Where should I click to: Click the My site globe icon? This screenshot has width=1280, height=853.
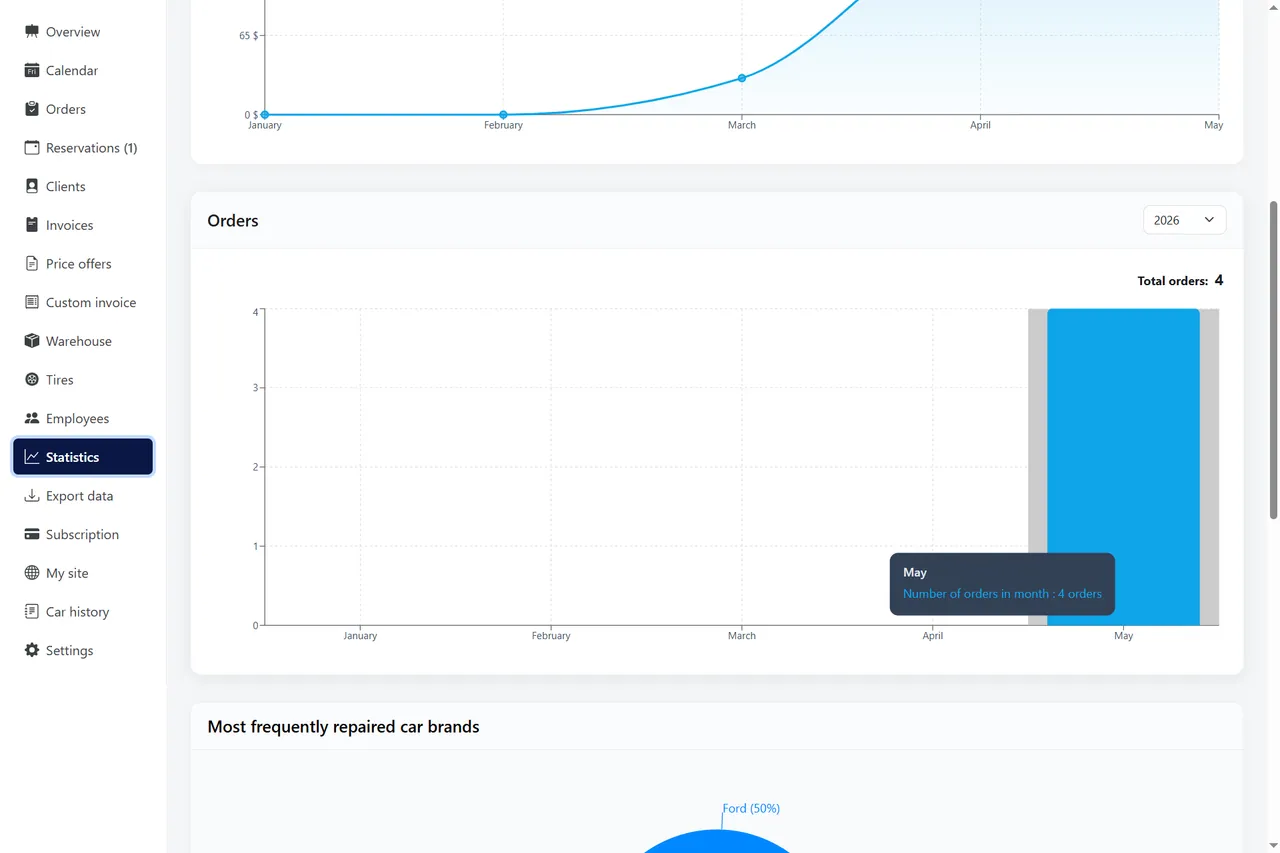[x=32, y=573]
